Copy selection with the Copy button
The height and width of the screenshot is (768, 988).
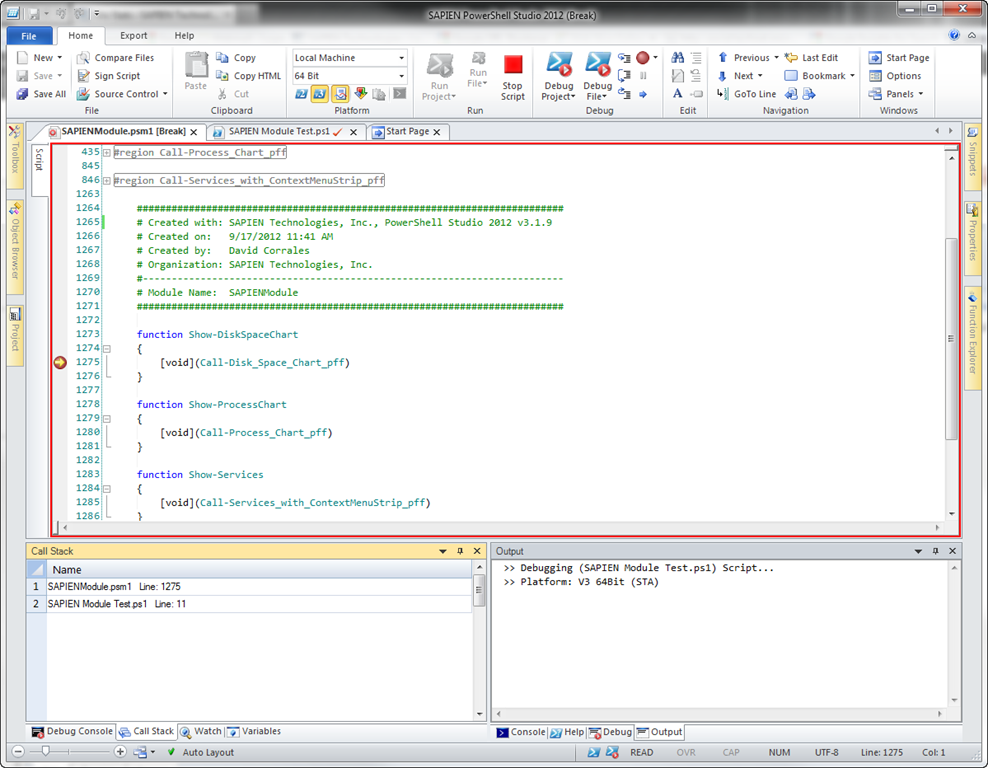[x=236, y=58]
